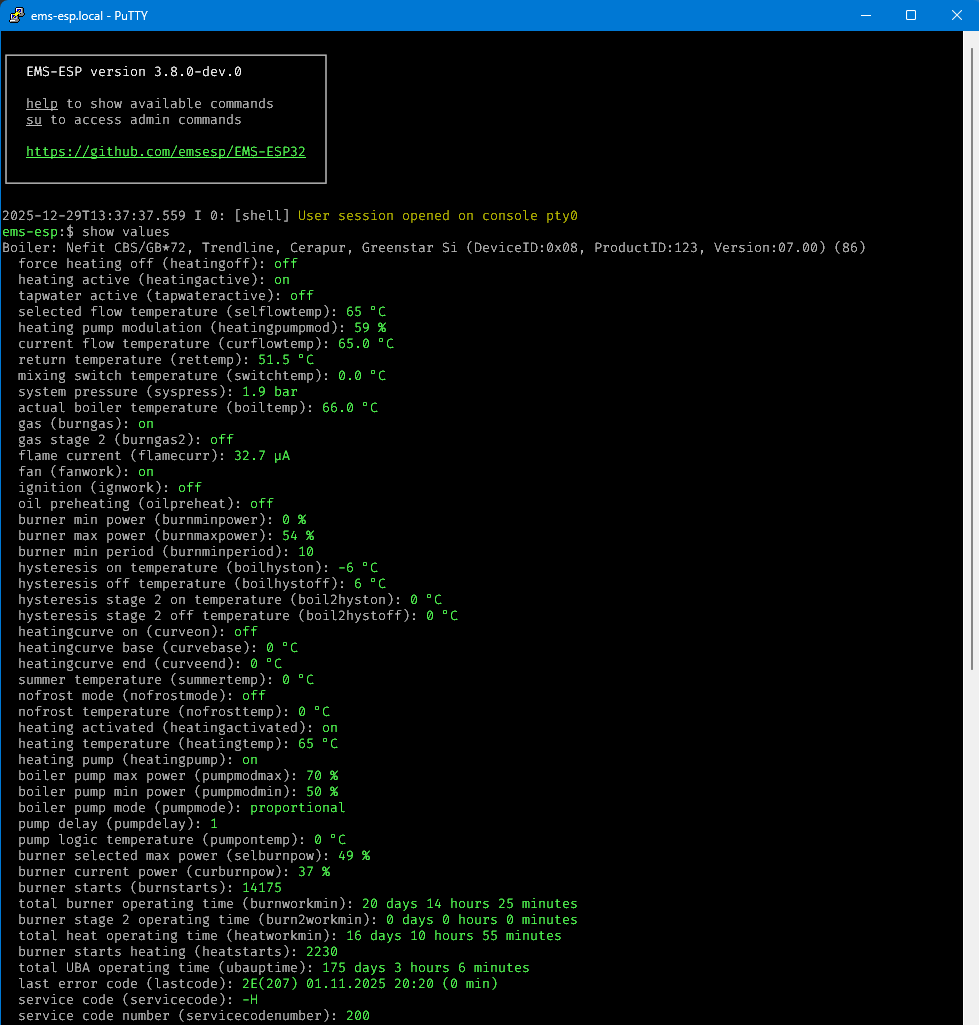Select the system pressure value '1.9 bar'
Image resolution: width=979 pixels, height=1025 pixels.
coord(270,392)
